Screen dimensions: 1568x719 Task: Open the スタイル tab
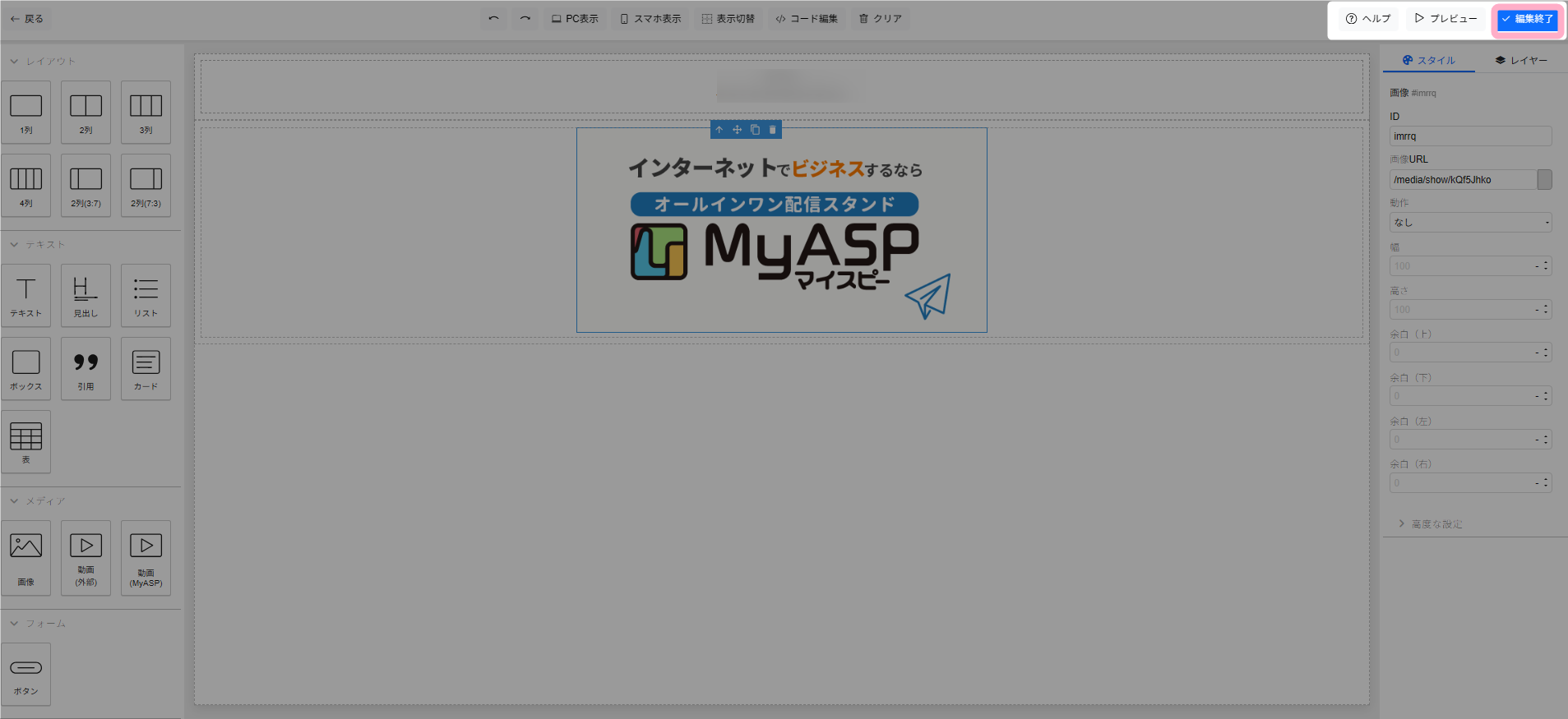coord(1429,60)
